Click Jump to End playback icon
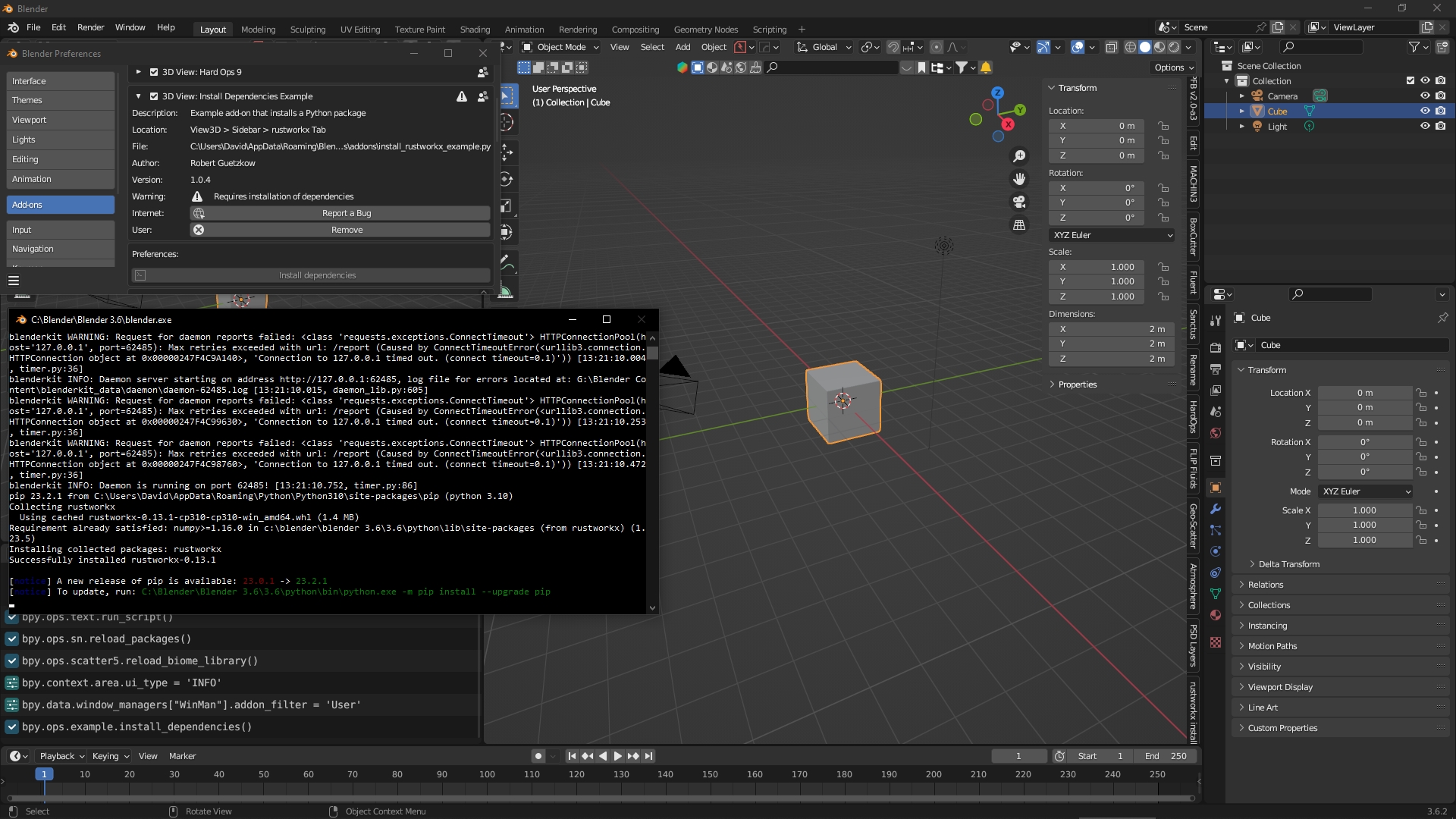1456x819 pixels. [x=649, y=756]
